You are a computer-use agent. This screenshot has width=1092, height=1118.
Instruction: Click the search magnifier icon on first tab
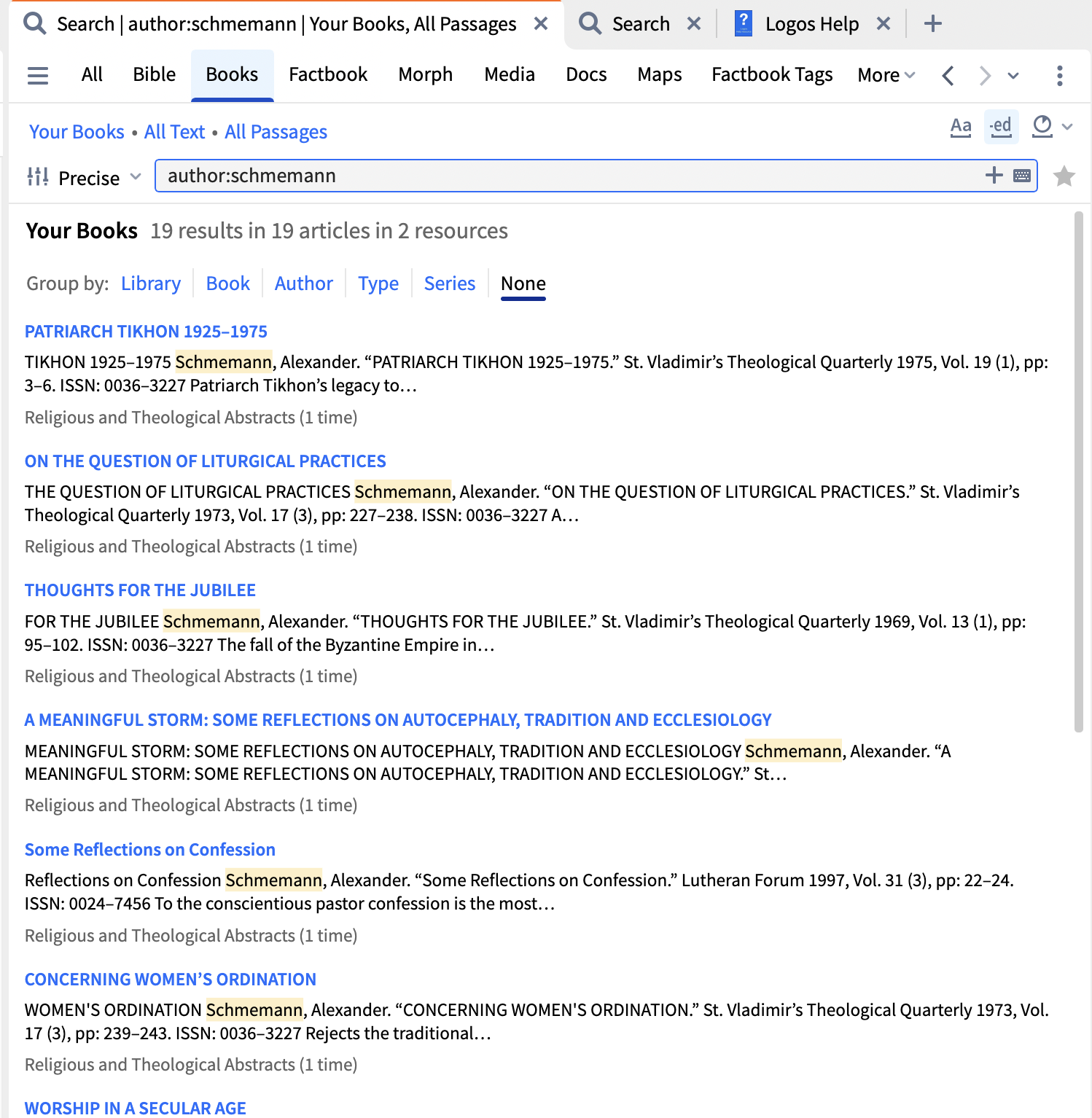[34, 24]
